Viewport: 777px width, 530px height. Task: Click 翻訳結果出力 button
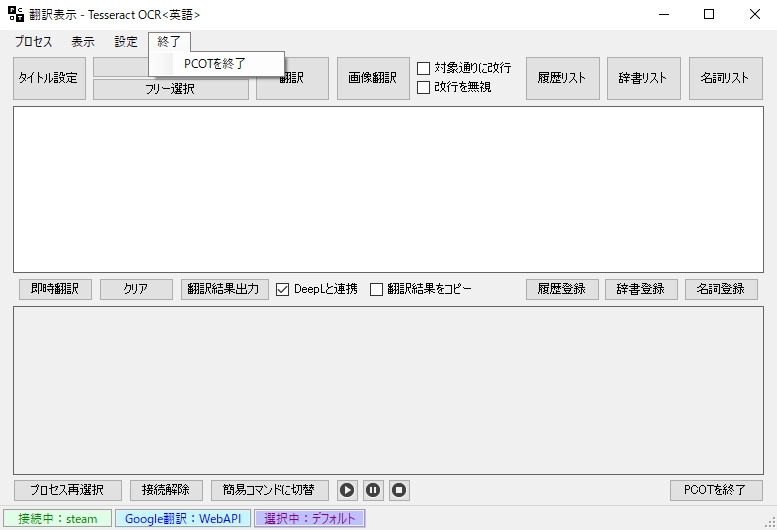tap(224, 289)
